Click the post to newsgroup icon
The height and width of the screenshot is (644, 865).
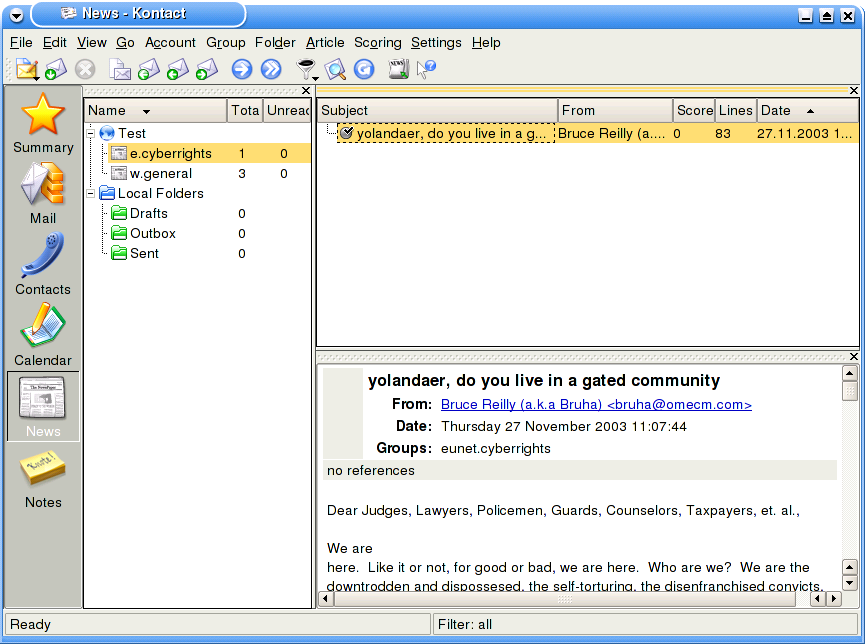click(x=120, y=69)
